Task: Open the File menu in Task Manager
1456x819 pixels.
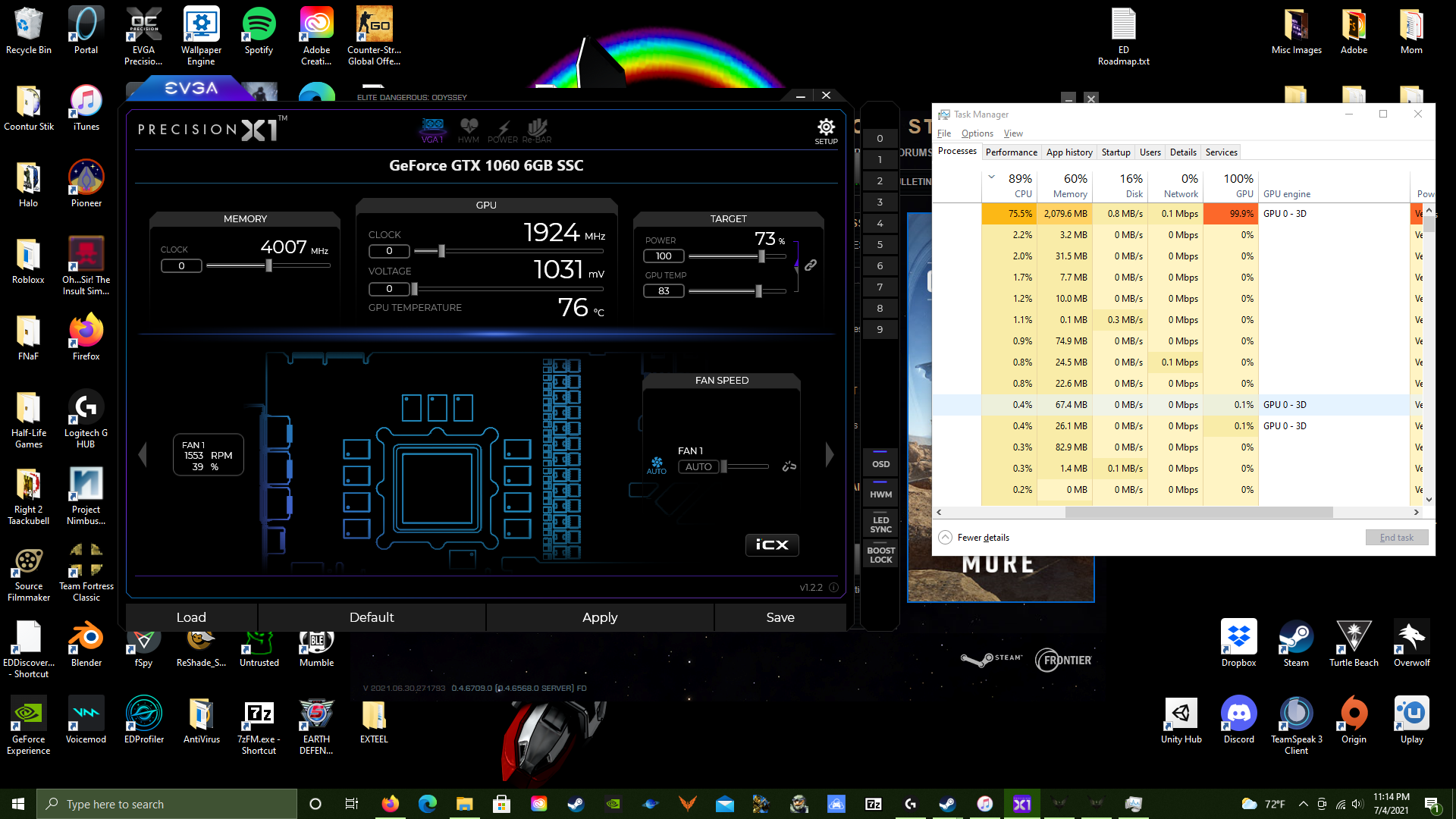Action: pyautogui.click(x=944, y=133)
